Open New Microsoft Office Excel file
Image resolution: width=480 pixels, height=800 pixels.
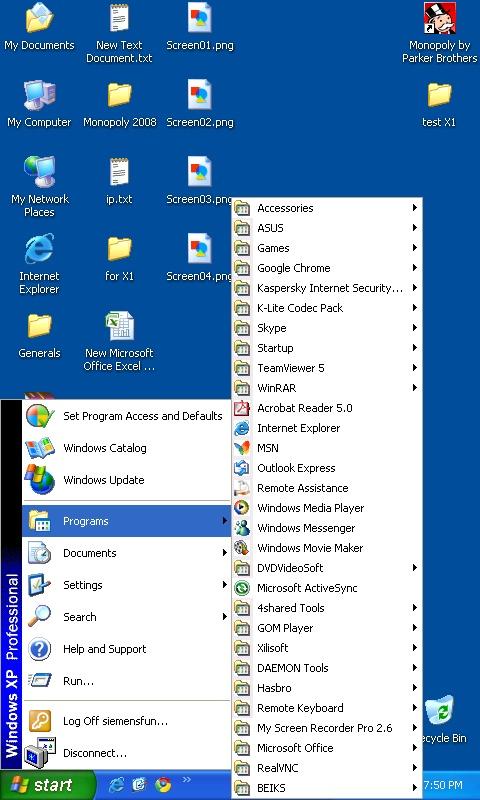click(119, 341)
